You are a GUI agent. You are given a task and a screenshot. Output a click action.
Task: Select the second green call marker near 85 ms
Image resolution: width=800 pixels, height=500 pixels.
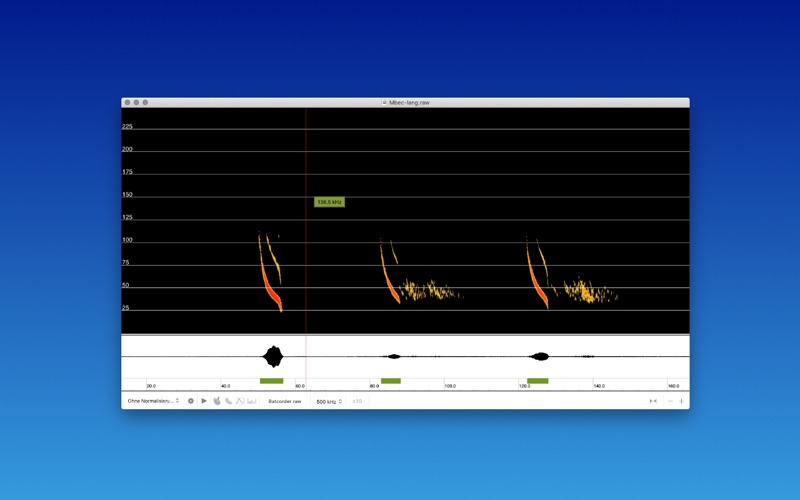click(391, 381)
